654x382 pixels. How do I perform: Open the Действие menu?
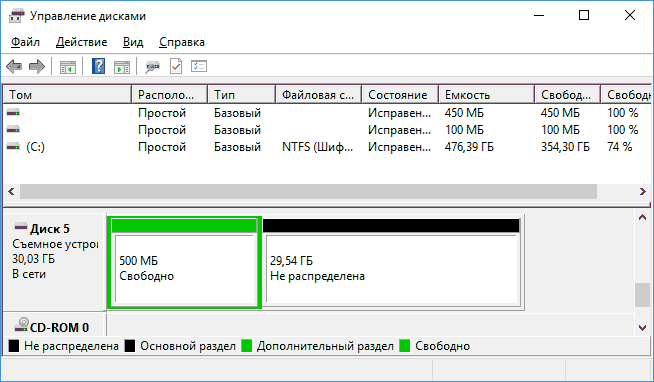(81, 42)
